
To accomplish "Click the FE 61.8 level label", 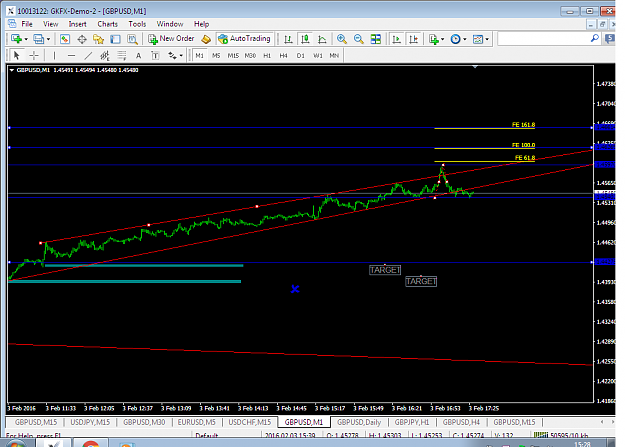I will 525,158.
